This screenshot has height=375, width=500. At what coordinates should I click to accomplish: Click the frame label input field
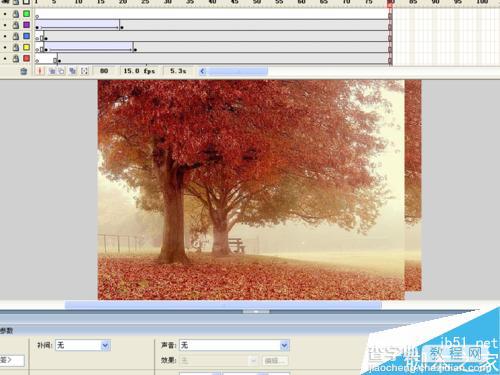12,360
